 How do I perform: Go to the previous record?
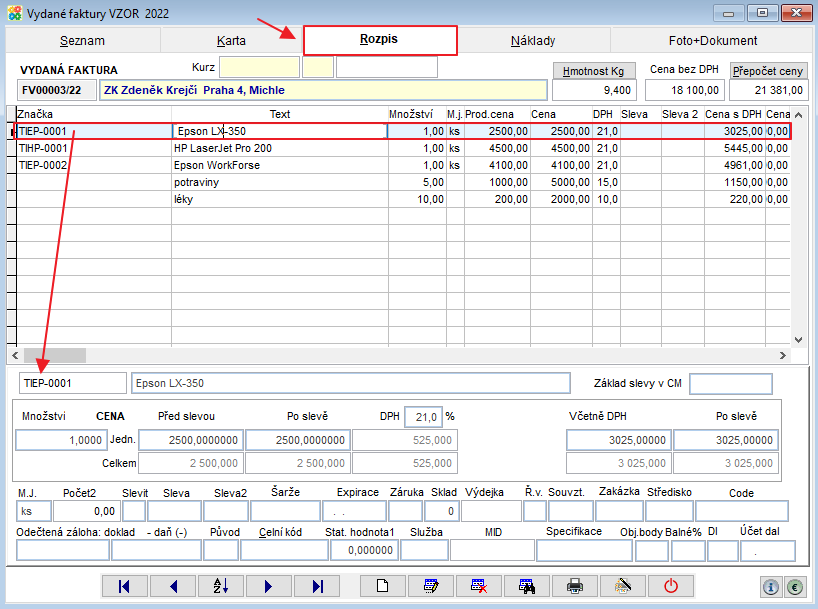coord(173,586)
